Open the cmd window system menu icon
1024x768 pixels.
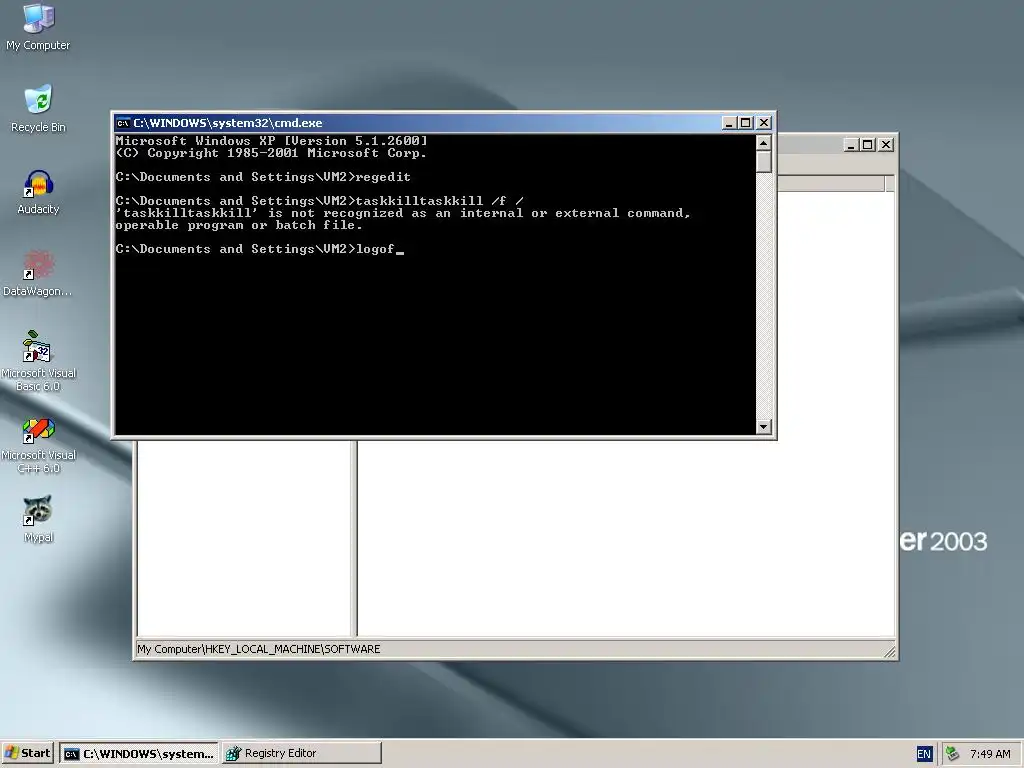coord(122,123)
